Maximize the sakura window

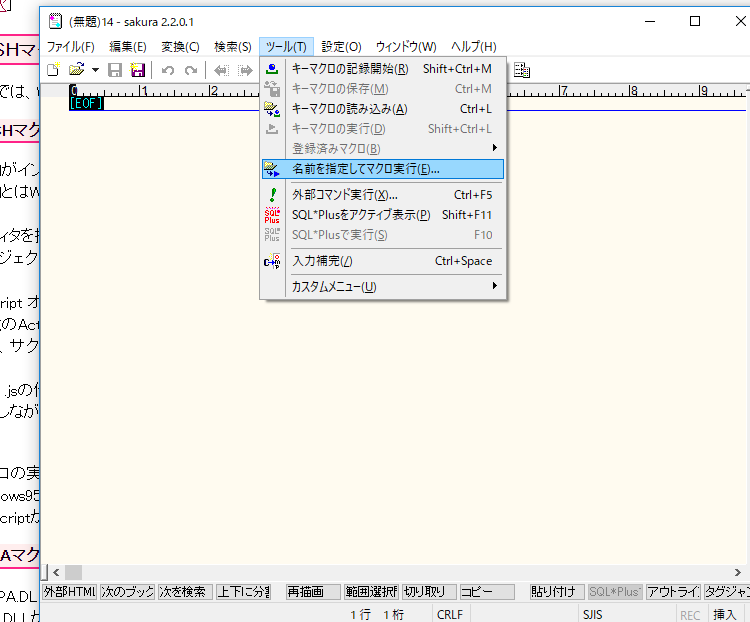tap(695, 21)
